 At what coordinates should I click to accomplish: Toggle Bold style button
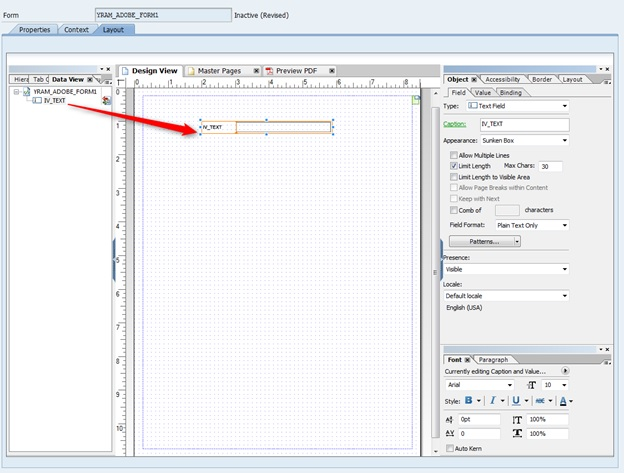469,401
